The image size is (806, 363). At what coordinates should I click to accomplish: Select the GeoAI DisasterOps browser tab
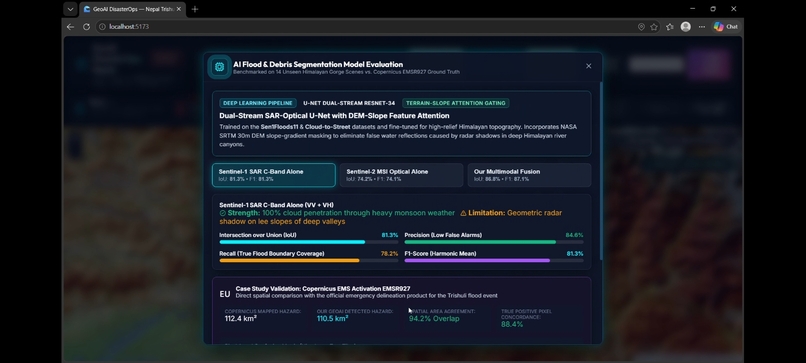pyautogui.click(x=133, y=9)
